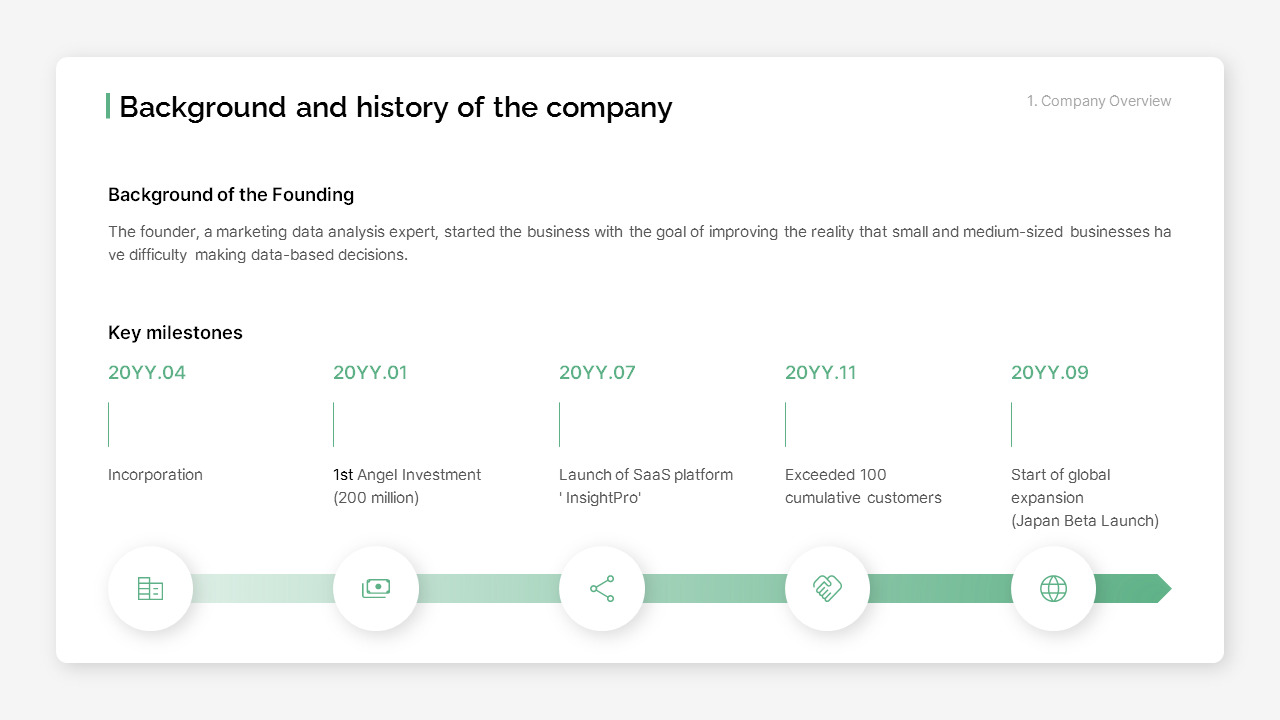The height and width of the screenshot is (720, 1280).
Task: Click the 20YY.07 milestone date
Action: coord(597,373)
